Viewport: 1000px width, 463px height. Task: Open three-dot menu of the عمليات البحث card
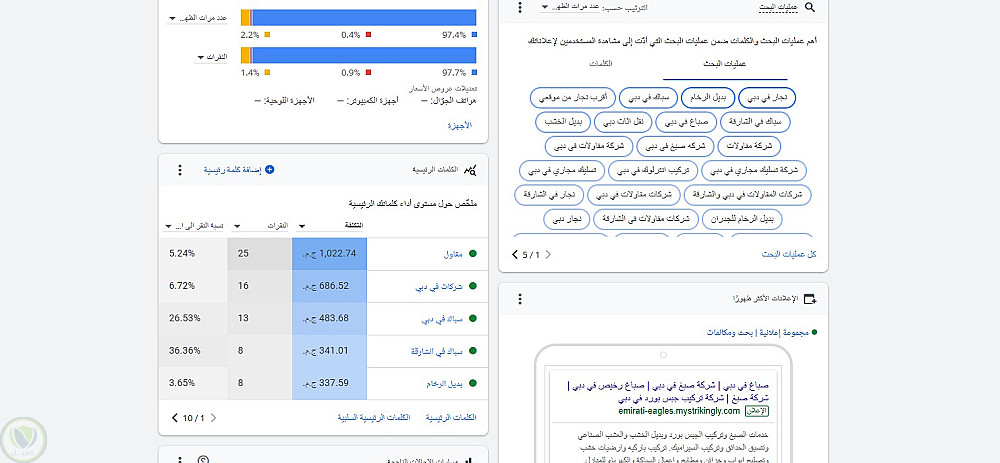point(520,7)
